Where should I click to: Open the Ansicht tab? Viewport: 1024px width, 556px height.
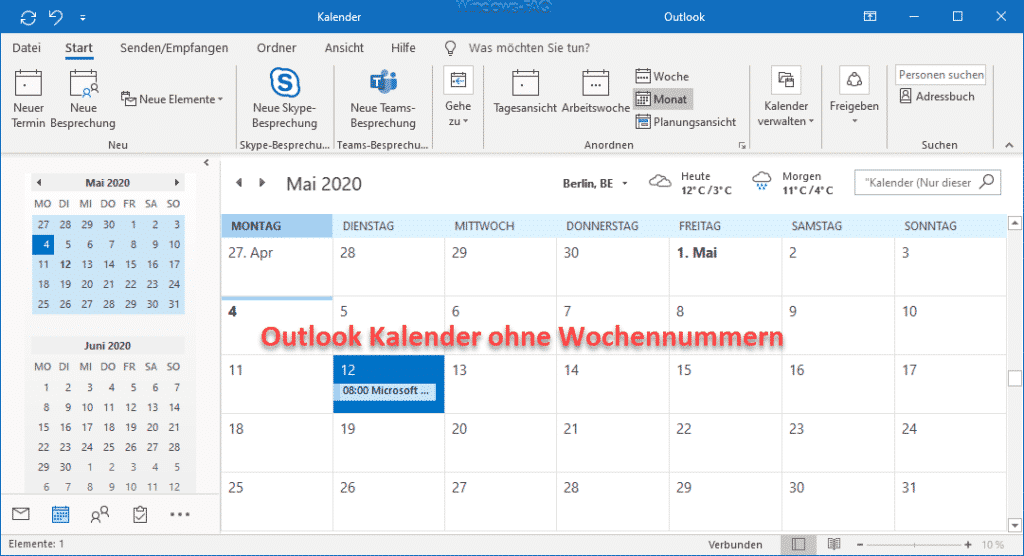[344, 48]
